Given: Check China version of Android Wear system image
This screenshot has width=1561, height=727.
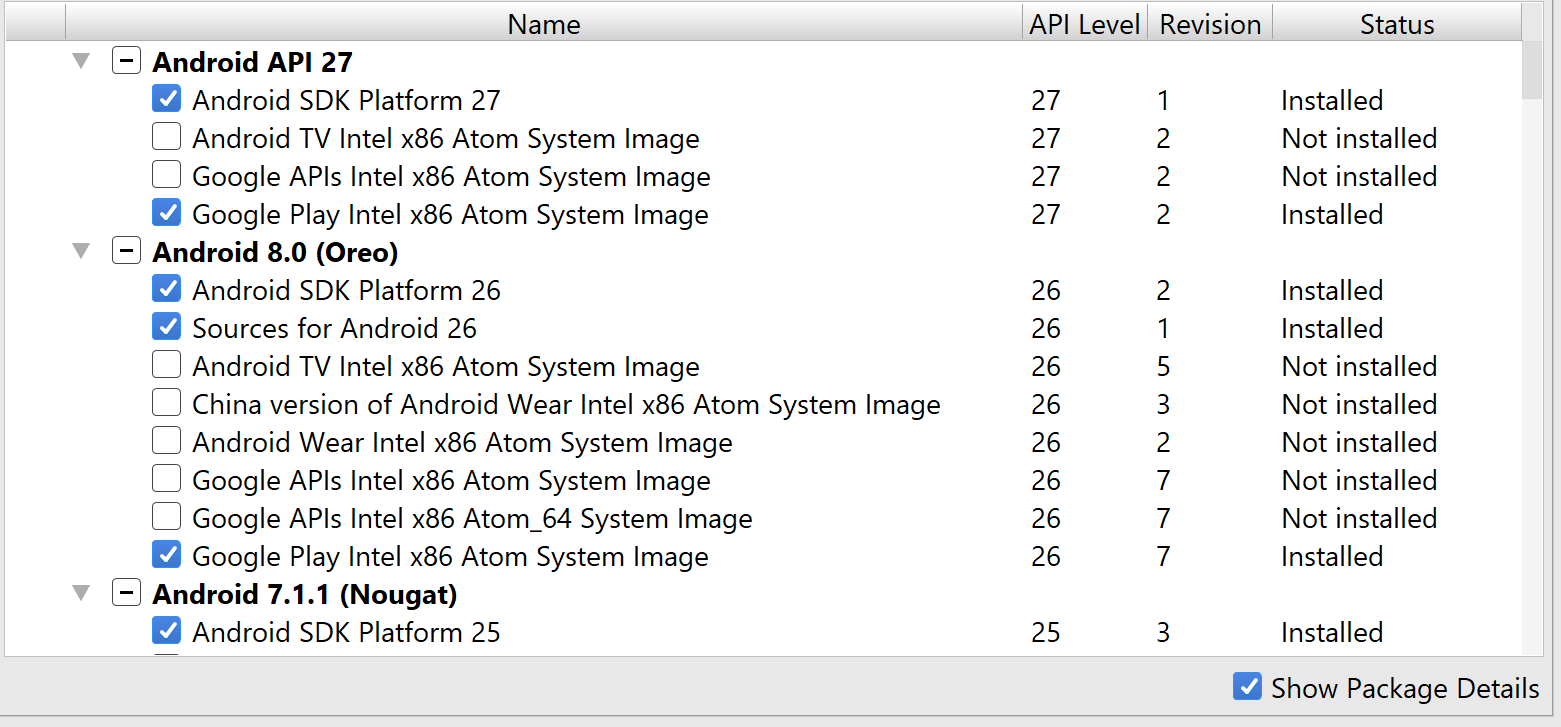Looking at the screenshot, I should click(166, 403).
